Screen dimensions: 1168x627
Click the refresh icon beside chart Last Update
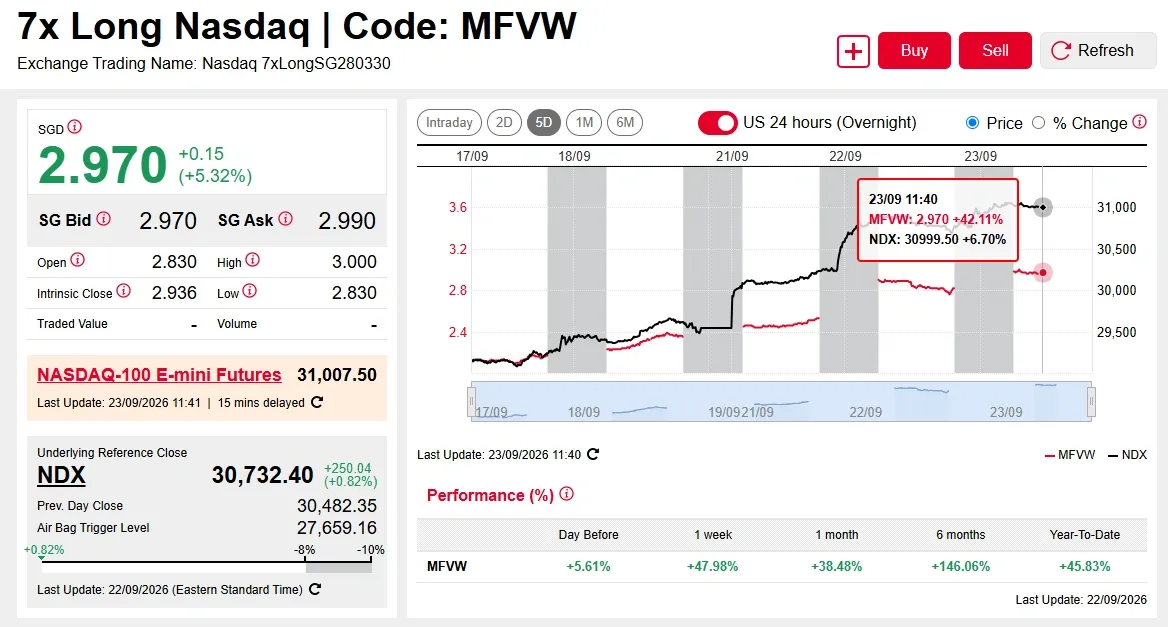coord(593,454)
